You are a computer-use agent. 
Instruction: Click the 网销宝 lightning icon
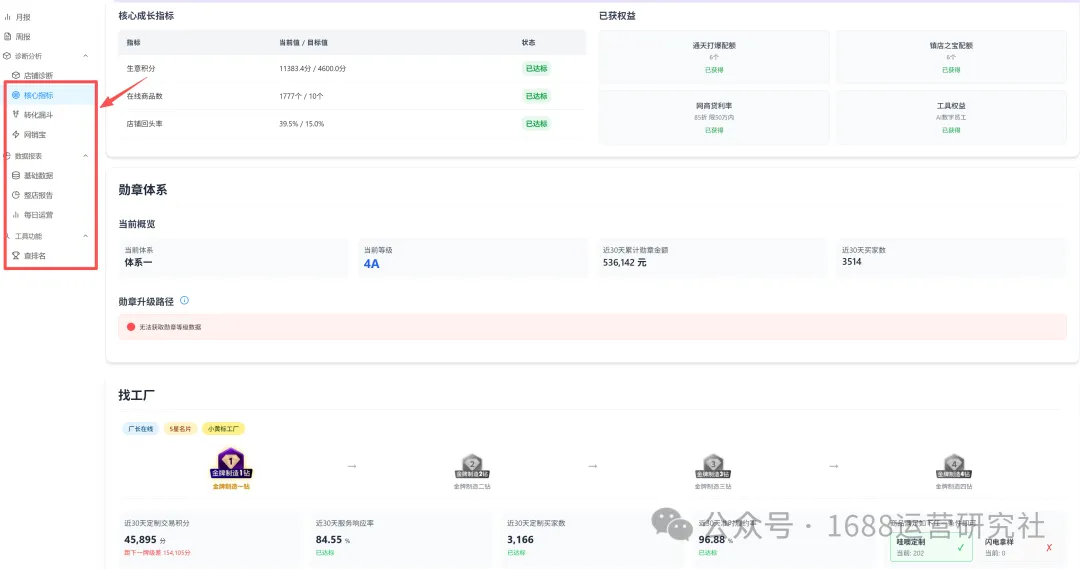tap(16, 134)
